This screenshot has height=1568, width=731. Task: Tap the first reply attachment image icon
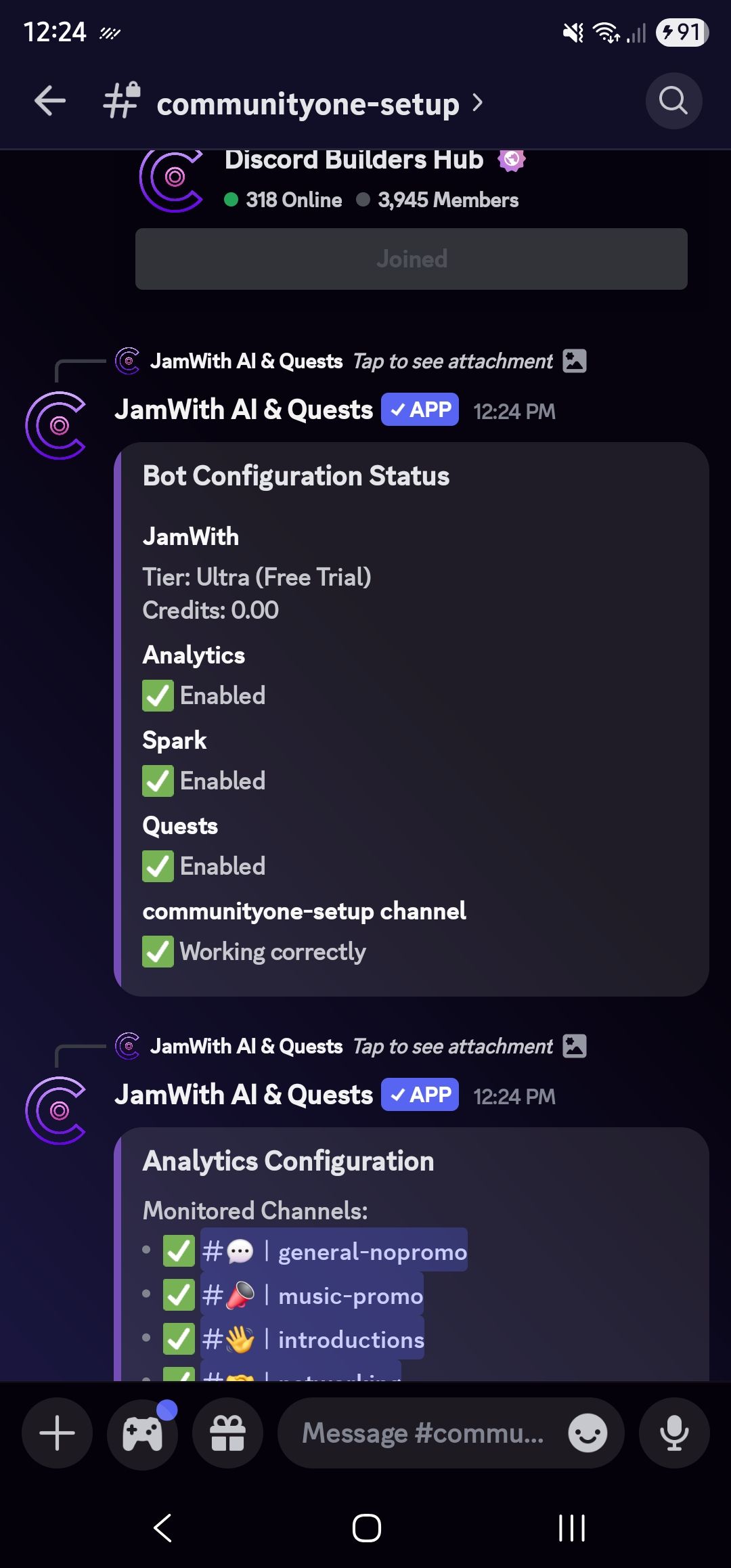pos(575,361)
